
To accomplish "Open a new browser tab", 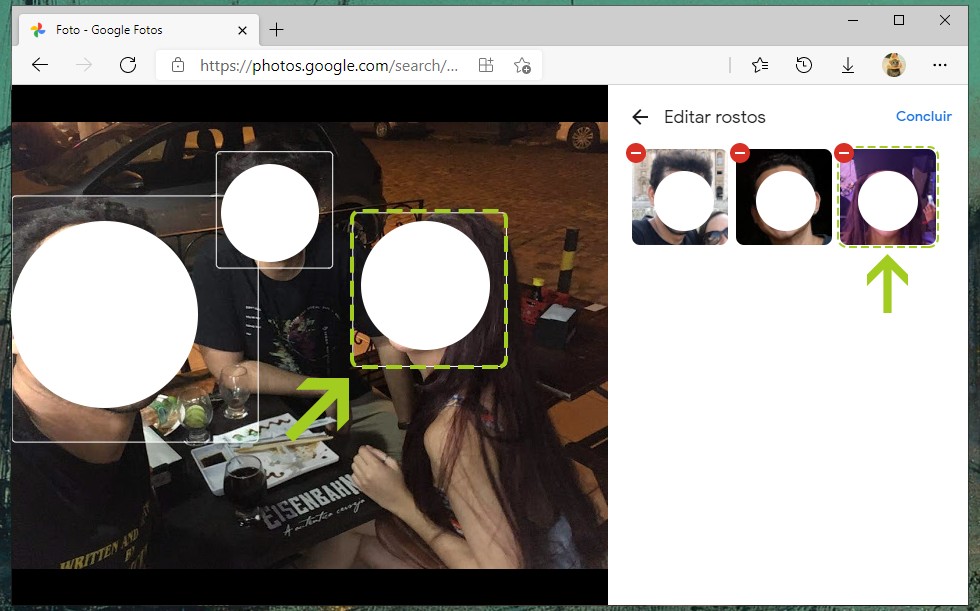I will [277, 29].
